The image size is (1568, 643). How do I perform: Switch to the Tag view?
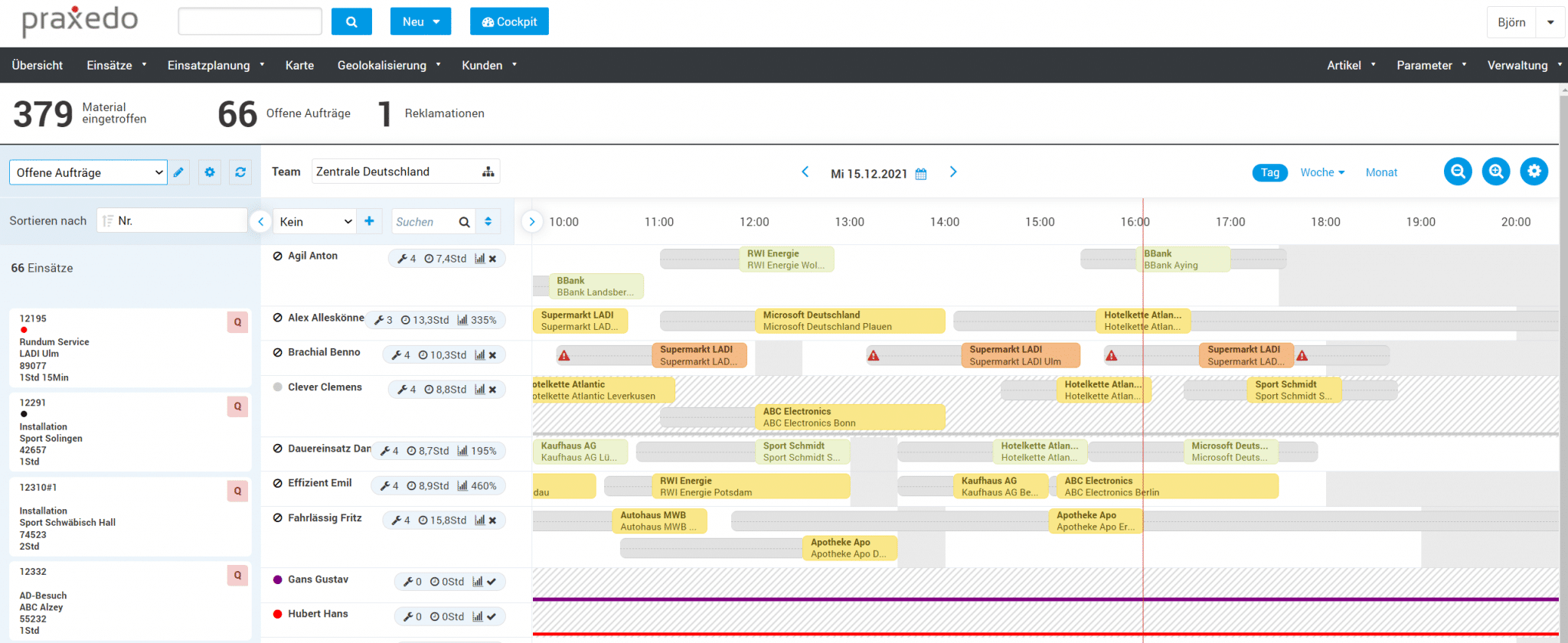point(1270,172)
